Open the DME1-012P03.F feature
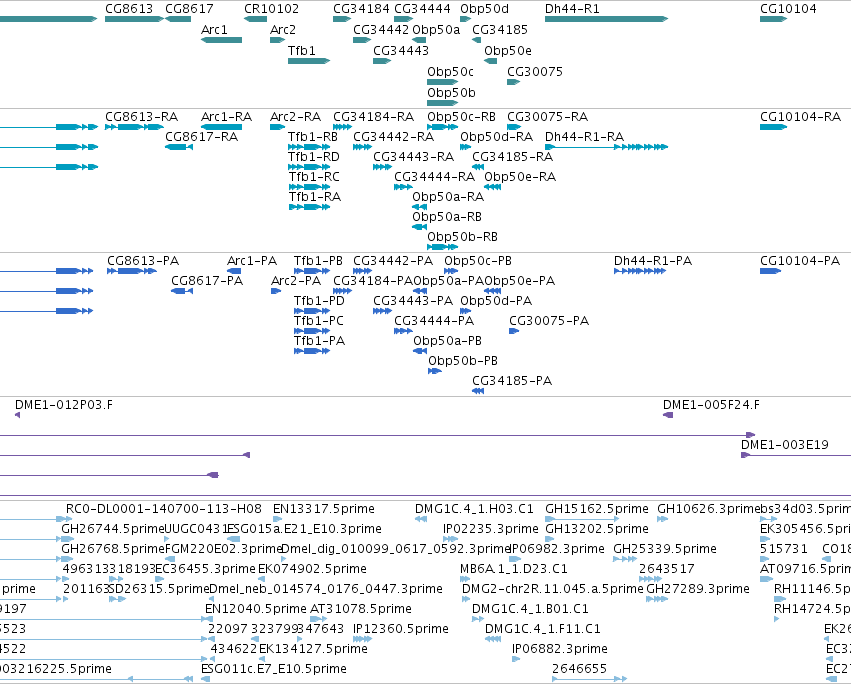Screen dimensions: 851x684 (x=17, y=415)
